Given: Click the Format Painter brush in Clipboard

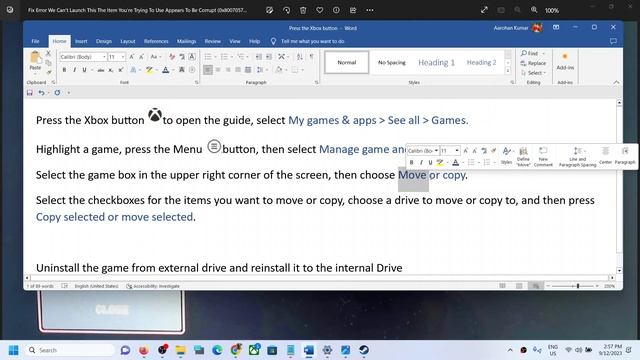Looking at the screenshot, I should pos(49,72).
